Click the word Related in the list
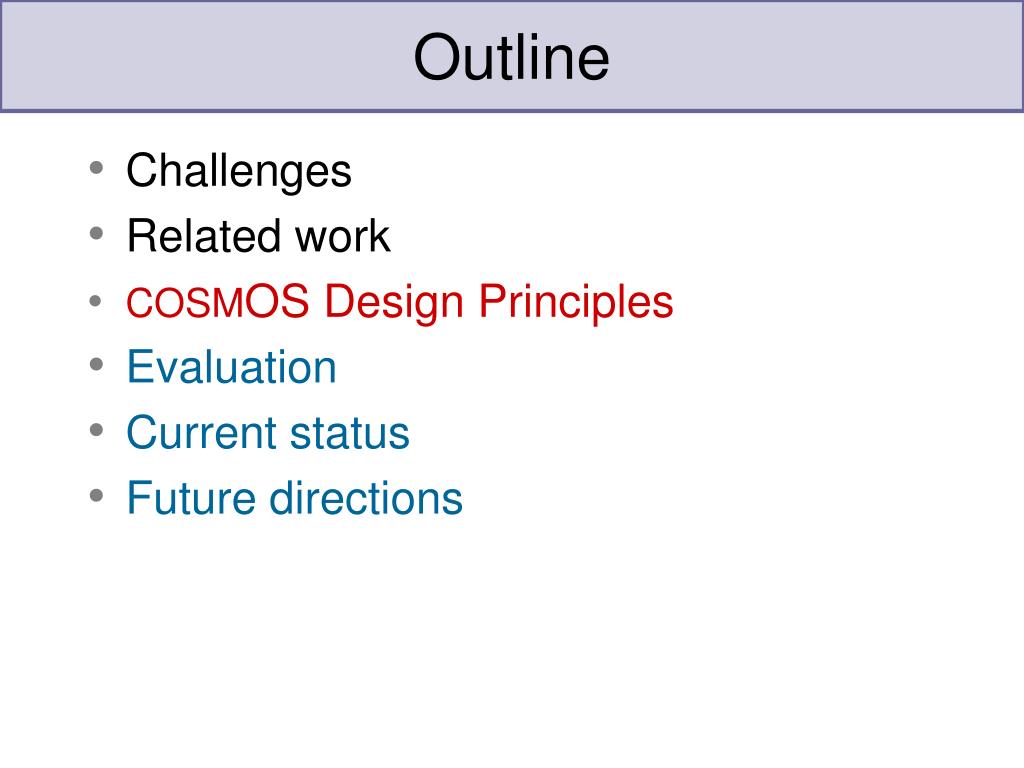1024x768 pixels. (204, 236)
